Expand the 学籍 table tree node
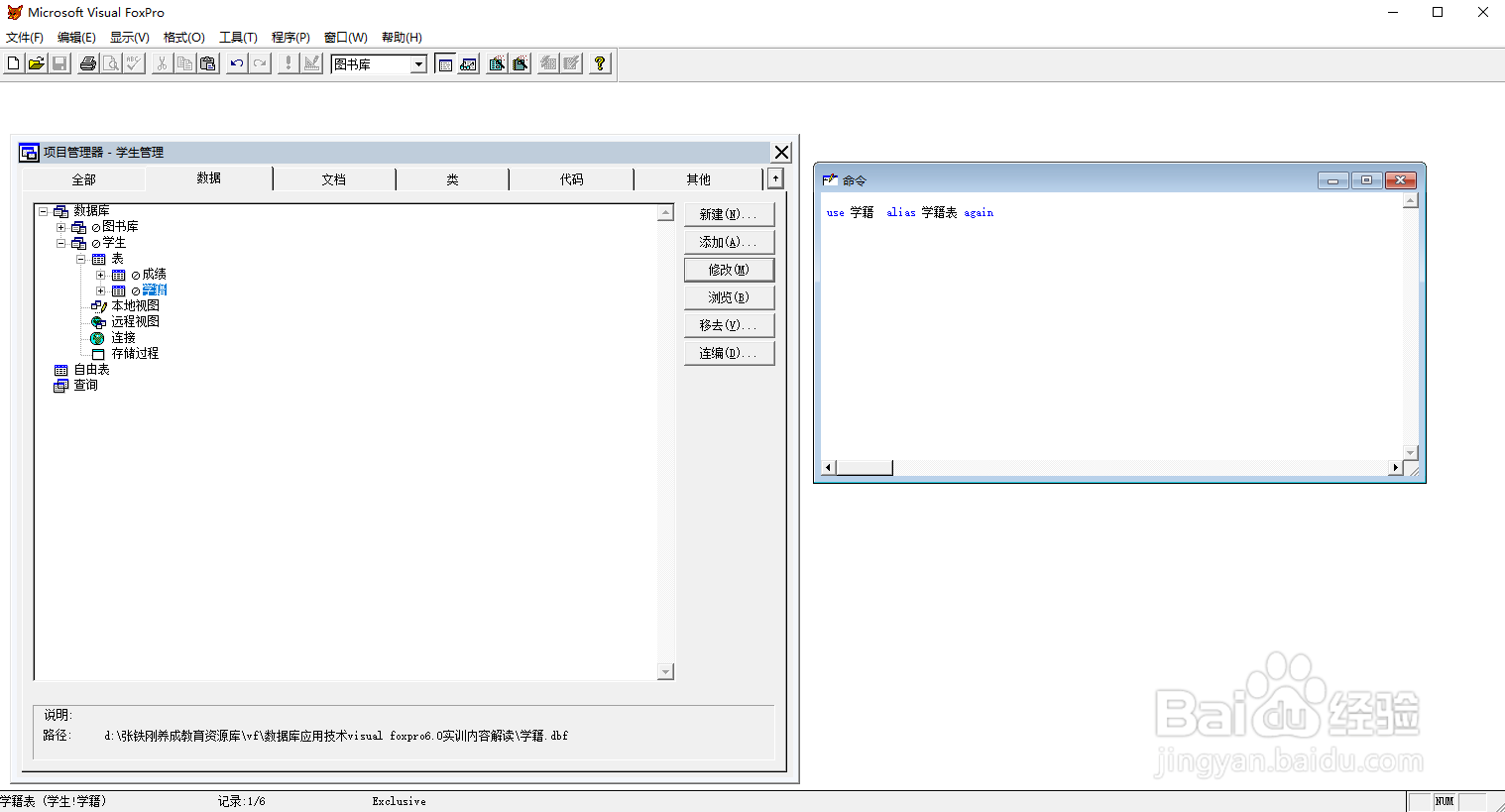 pos(101,290)
